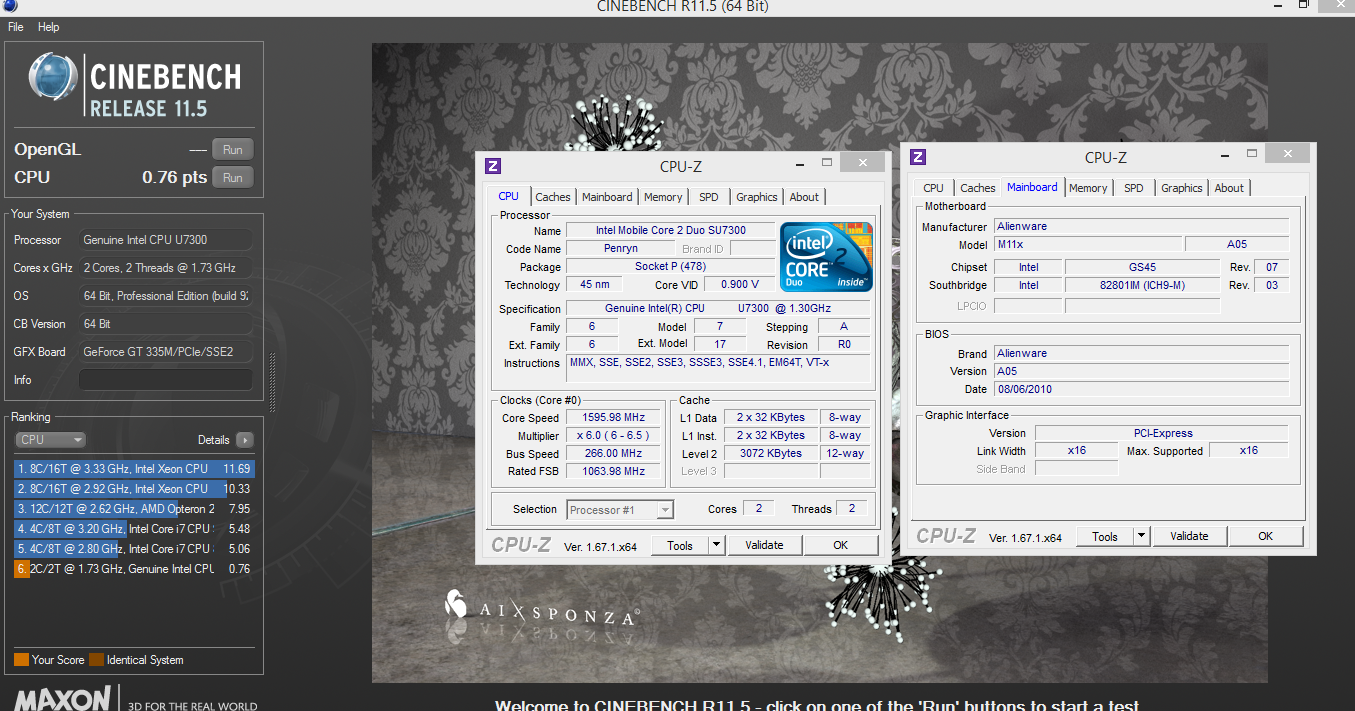The height and width of the screenshot is (711, 1355).
Task: Click the Processor field Genuine Intel CPU U7300
Action: pyautogui.click(x=165, y=240)
